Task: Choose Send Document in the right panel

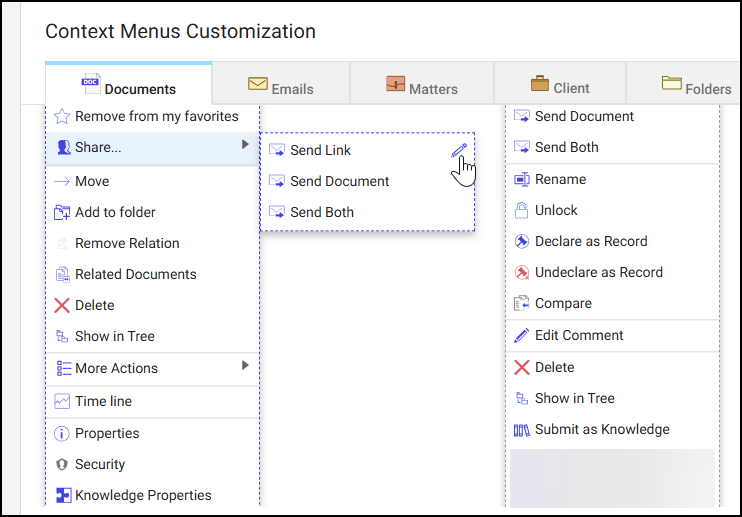Action: 612,116
